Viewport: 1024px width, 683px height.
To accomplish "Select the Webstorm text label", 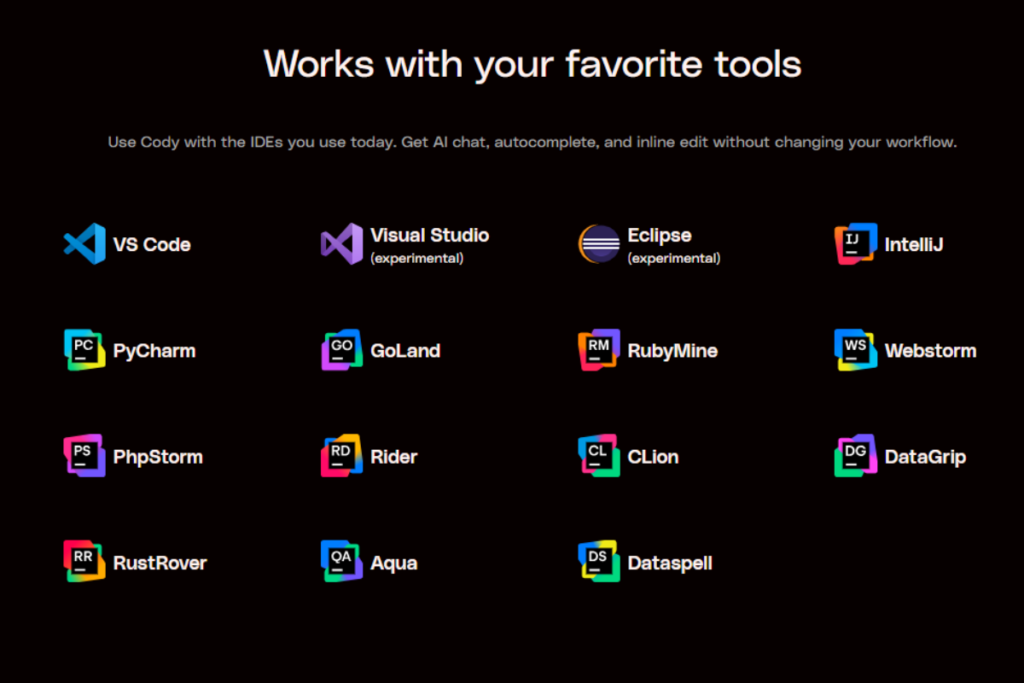I will pyautogui.click(x=931, y=351).
